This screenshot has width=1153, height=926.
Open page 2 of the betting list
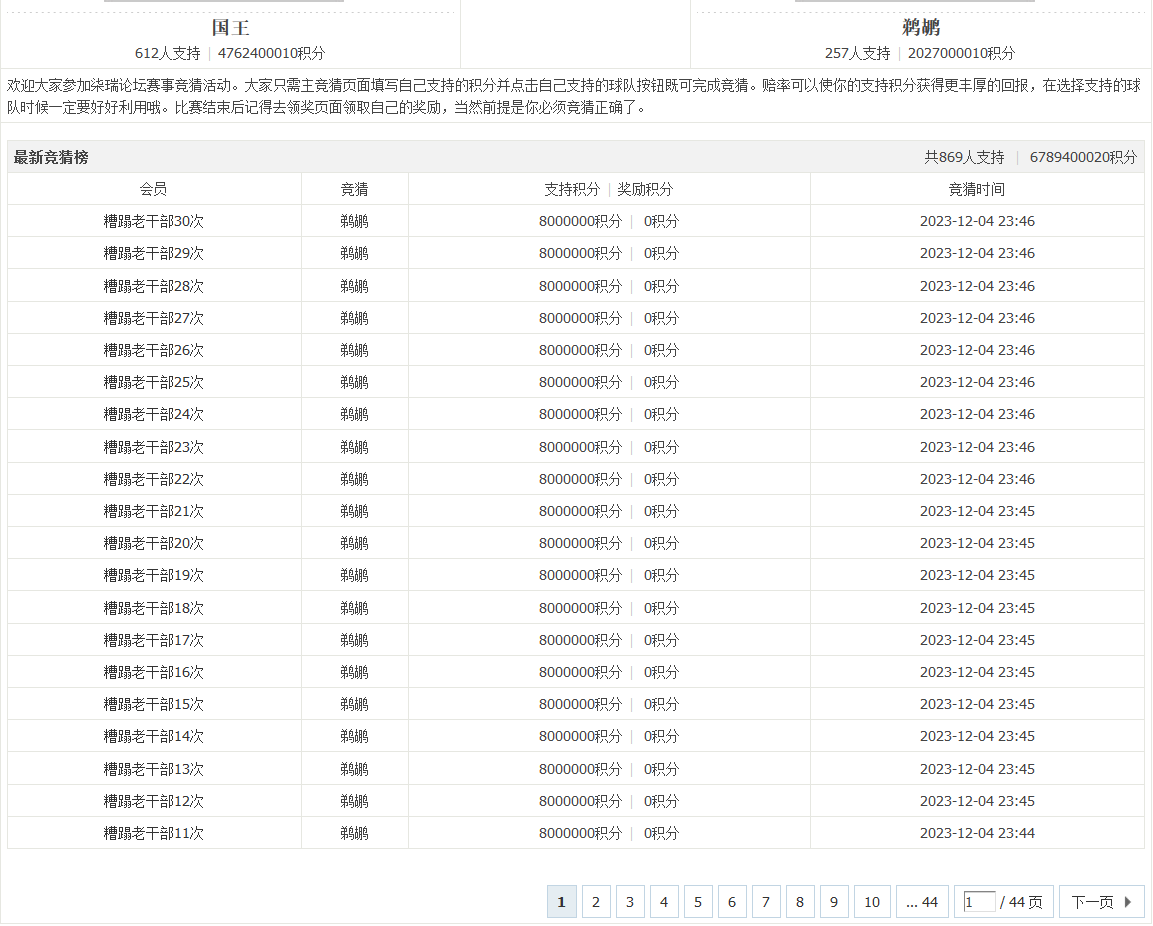coord(596,901)
